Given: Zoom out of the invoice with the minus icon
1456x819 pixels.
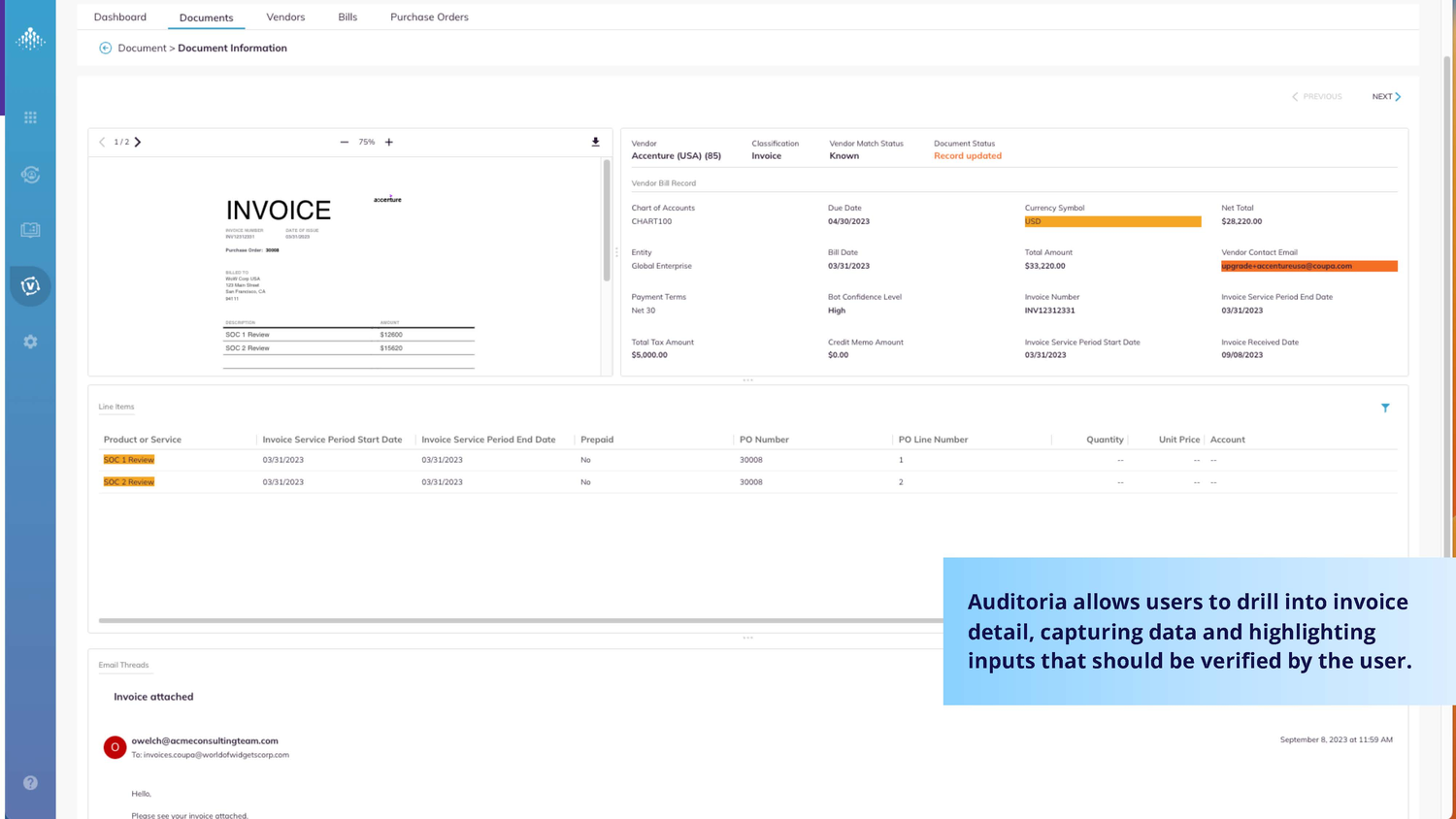Looking at the screenshot, I should pos(344,142).
